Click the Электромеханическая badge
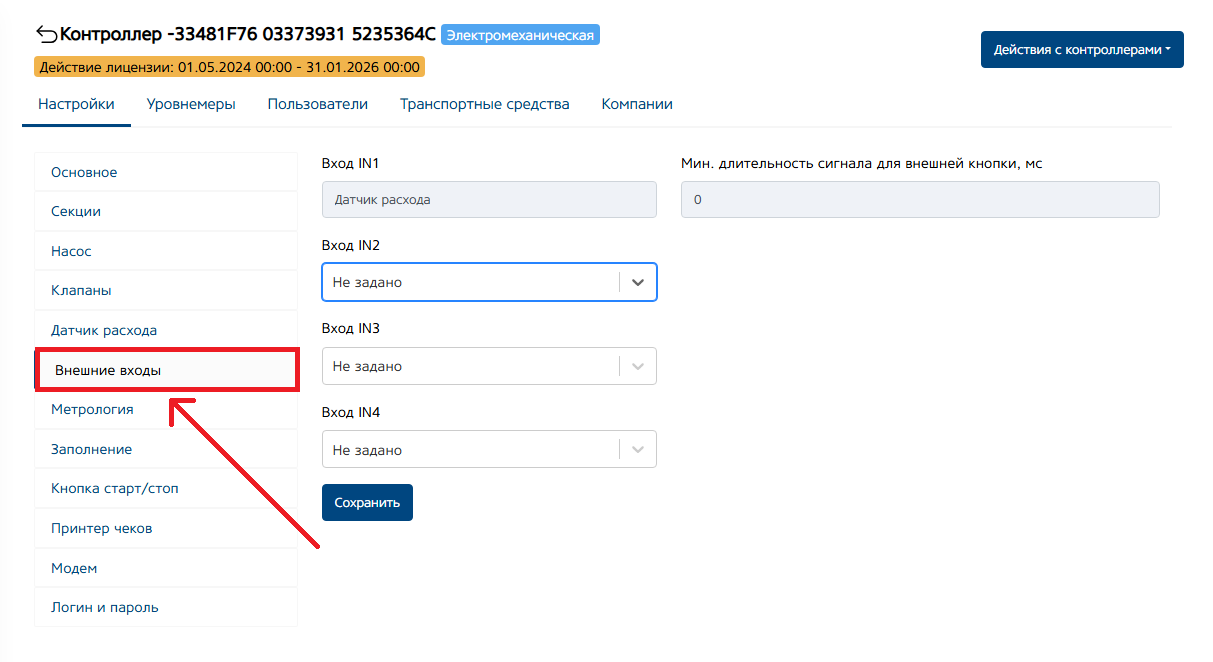Image resolution: width=1213 pixels, height=662 pixels. click(x=520, y=35)
